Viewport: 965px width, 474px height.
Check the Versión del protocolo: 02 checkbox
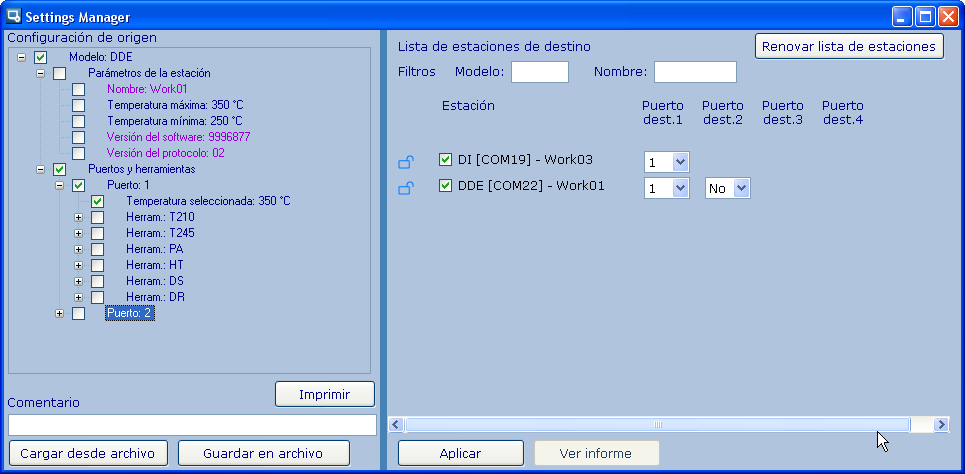[79, 153]
